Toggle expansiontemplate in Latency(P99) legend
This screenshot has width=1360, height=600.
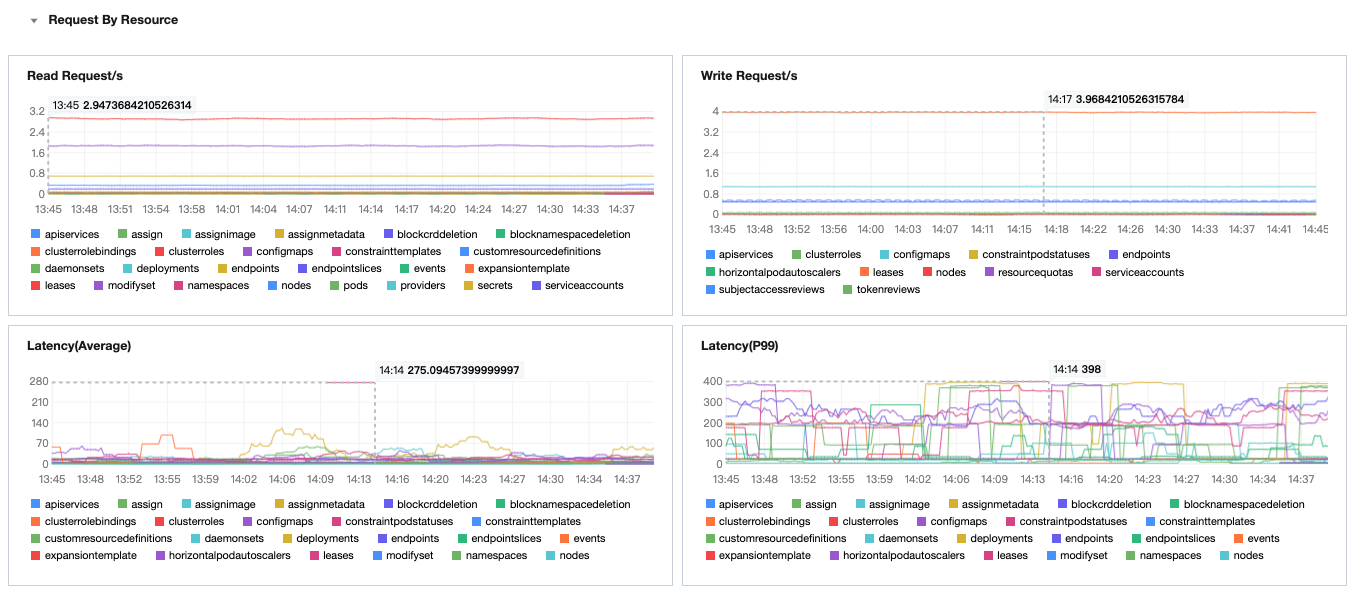click(758, 555)
